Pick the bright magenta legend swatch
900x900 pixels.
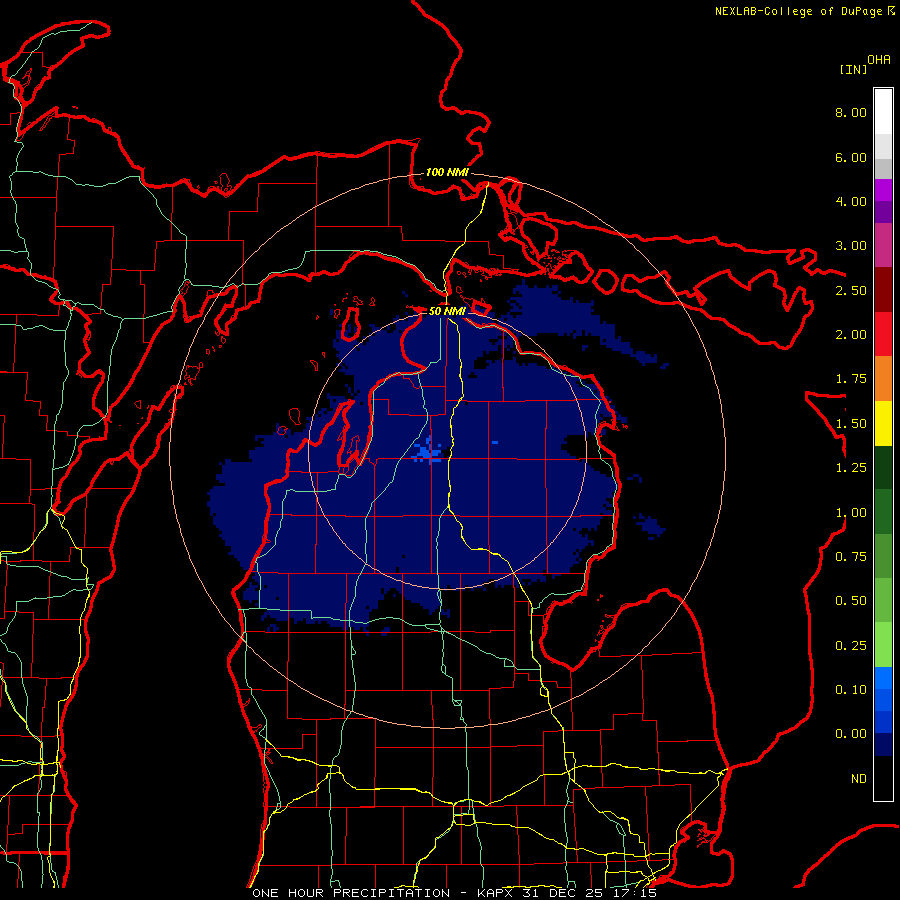[883, 190]
